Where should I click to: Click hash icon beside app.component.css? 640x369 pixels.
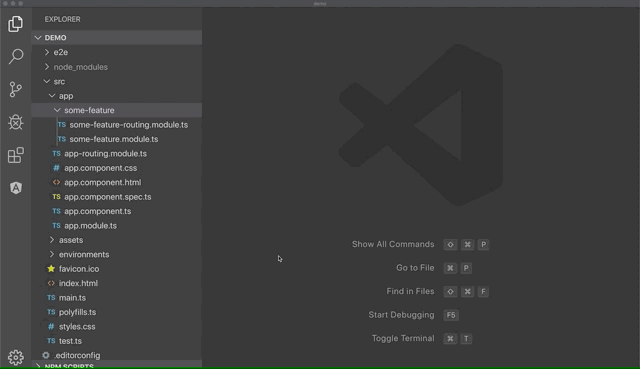(56, 168)
